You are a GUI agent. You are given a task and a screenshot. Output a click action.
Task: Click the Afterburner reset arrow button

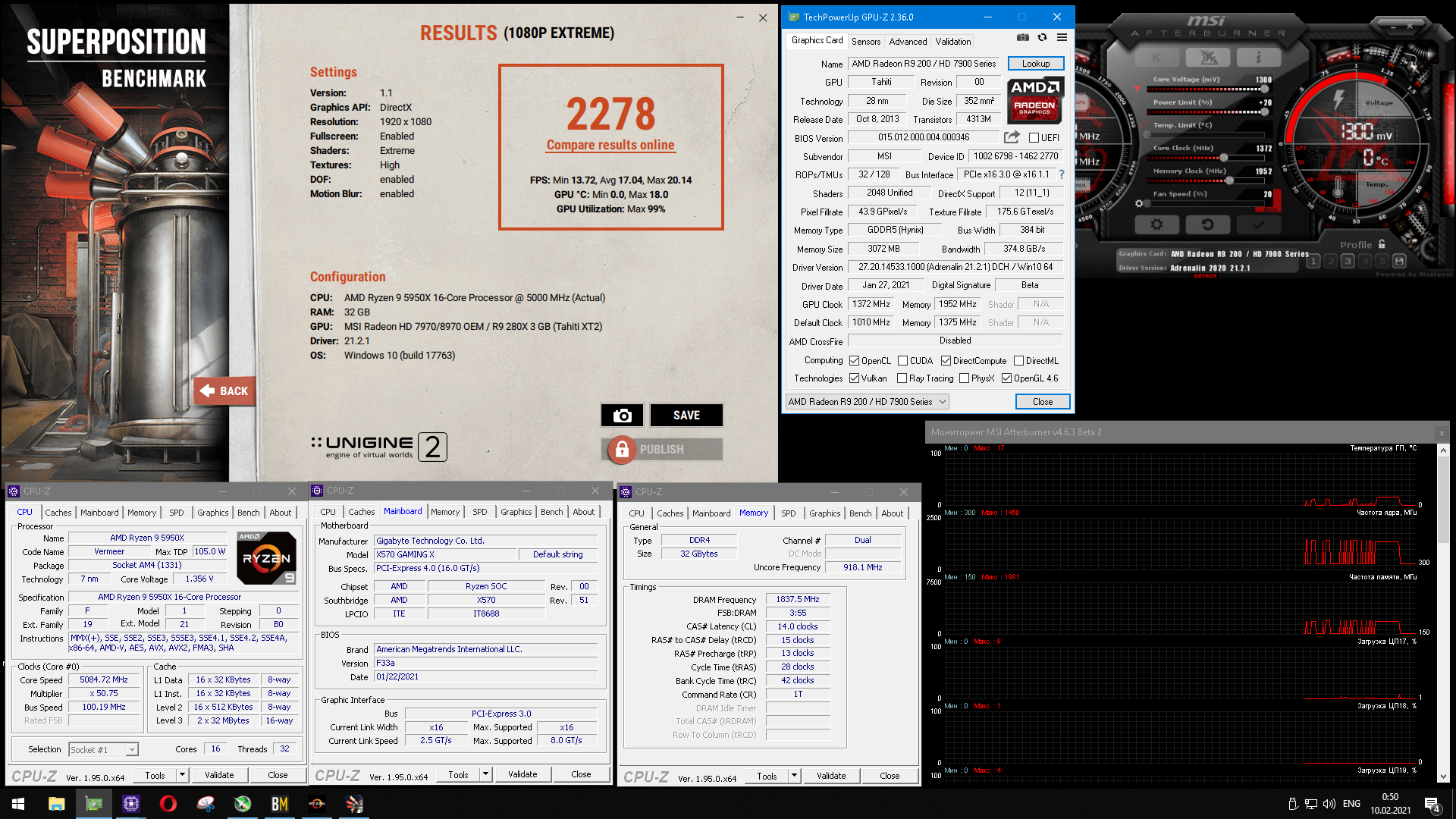click(x=1208, y=224)
